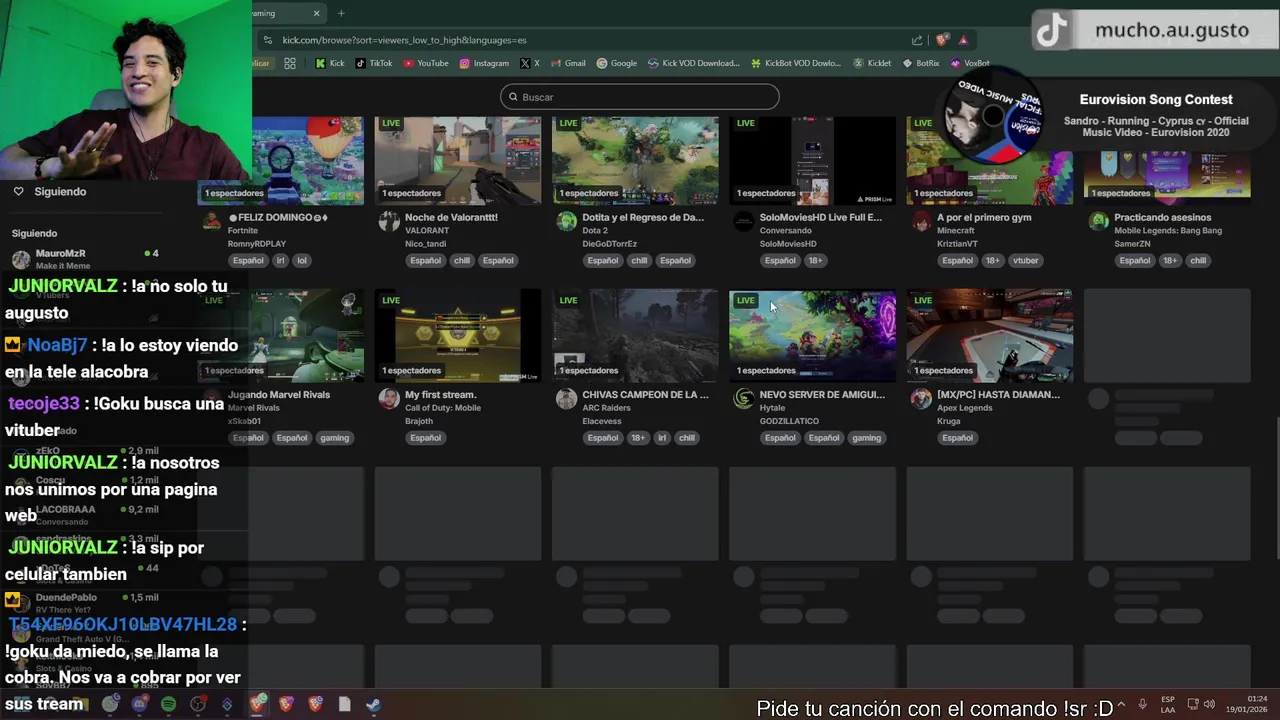Image resolution: width=1280 pixels, height=720 pixels.
Task: Select 18+ tag under SoloMoviesHD stream
Action: (815, 260)
